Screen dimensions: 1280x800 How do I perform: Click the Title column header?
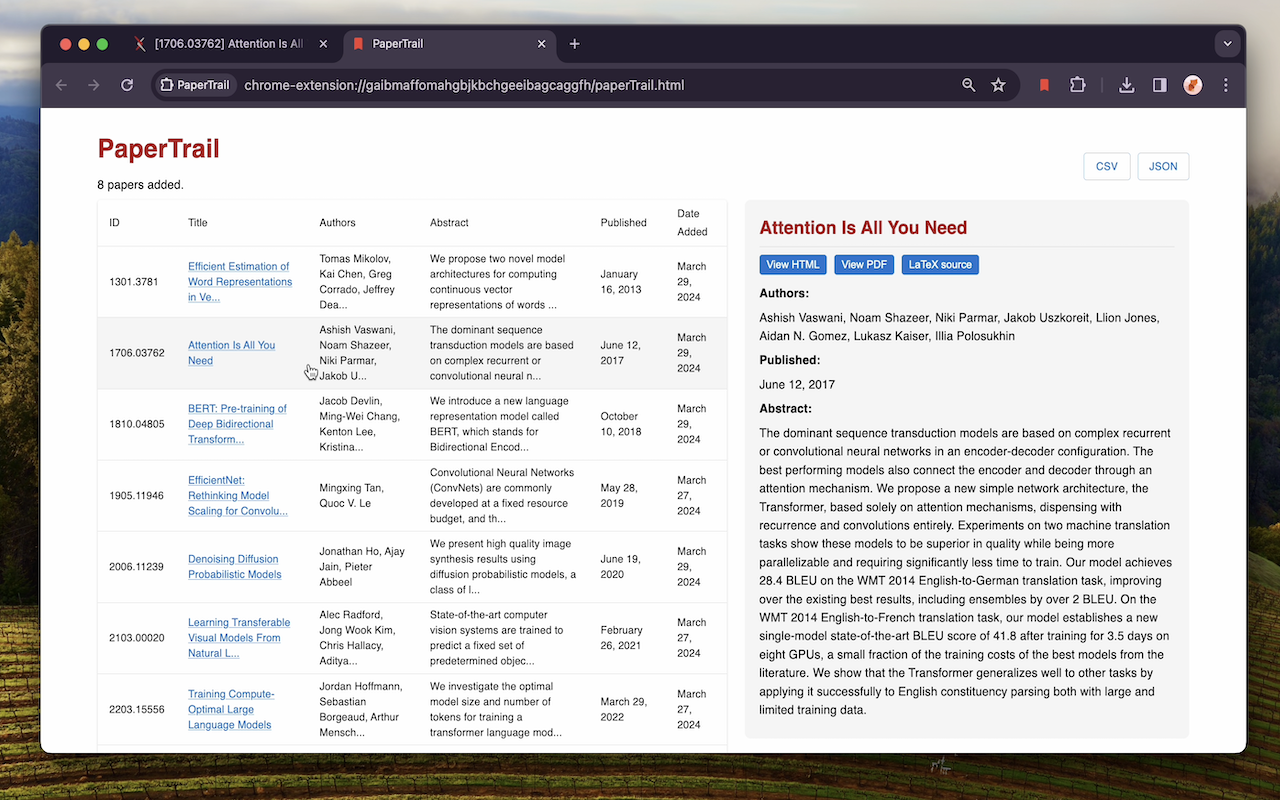click(198, 223)
